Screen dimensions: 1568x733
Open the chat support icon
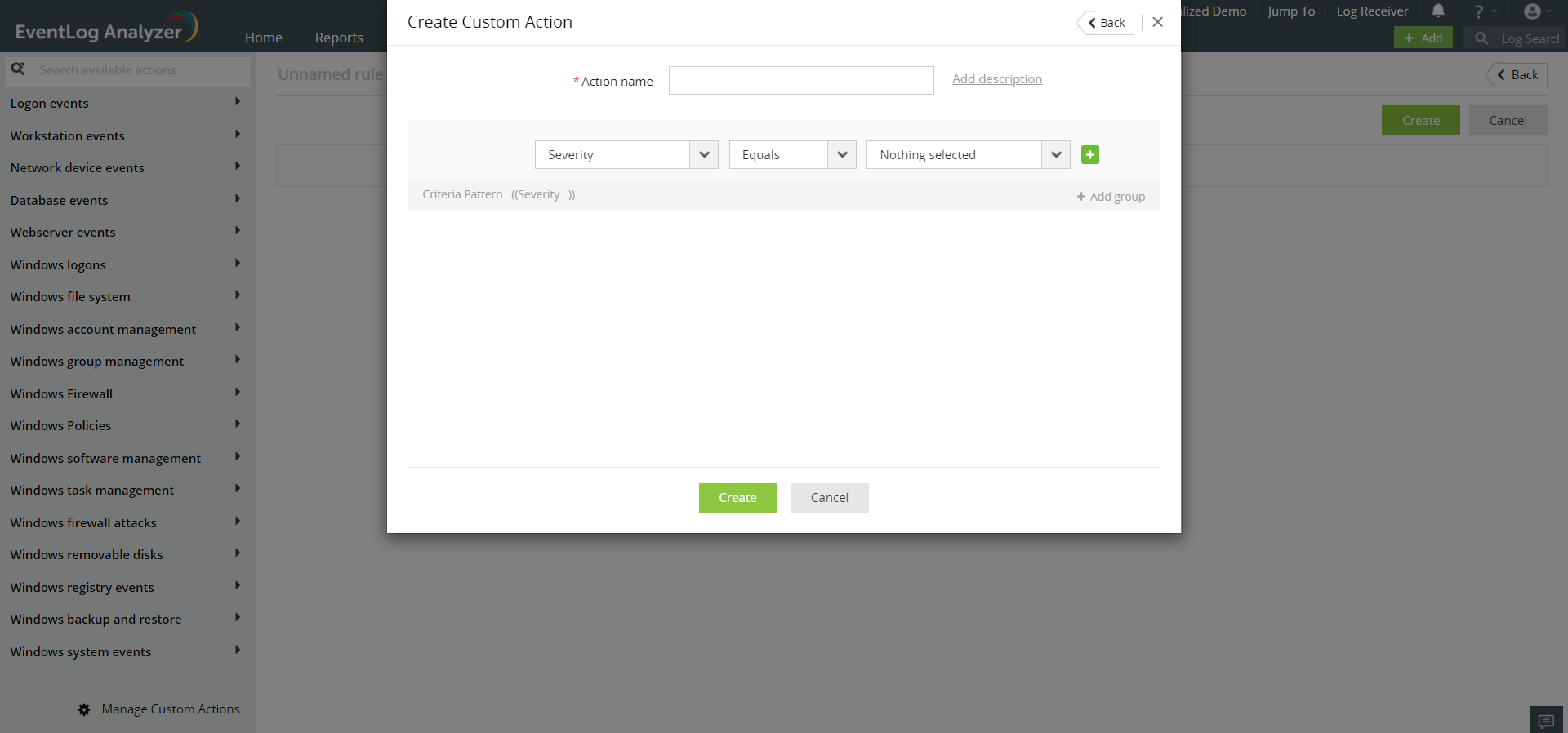pos(1546,721)
